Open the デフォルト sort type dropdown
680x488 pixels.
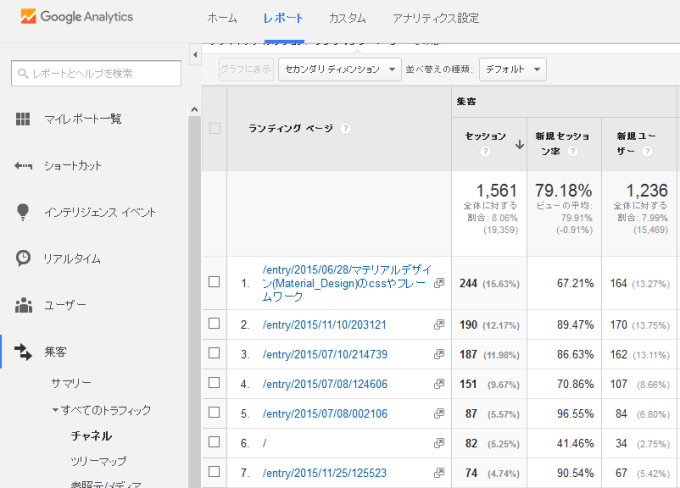click(513, 69)
